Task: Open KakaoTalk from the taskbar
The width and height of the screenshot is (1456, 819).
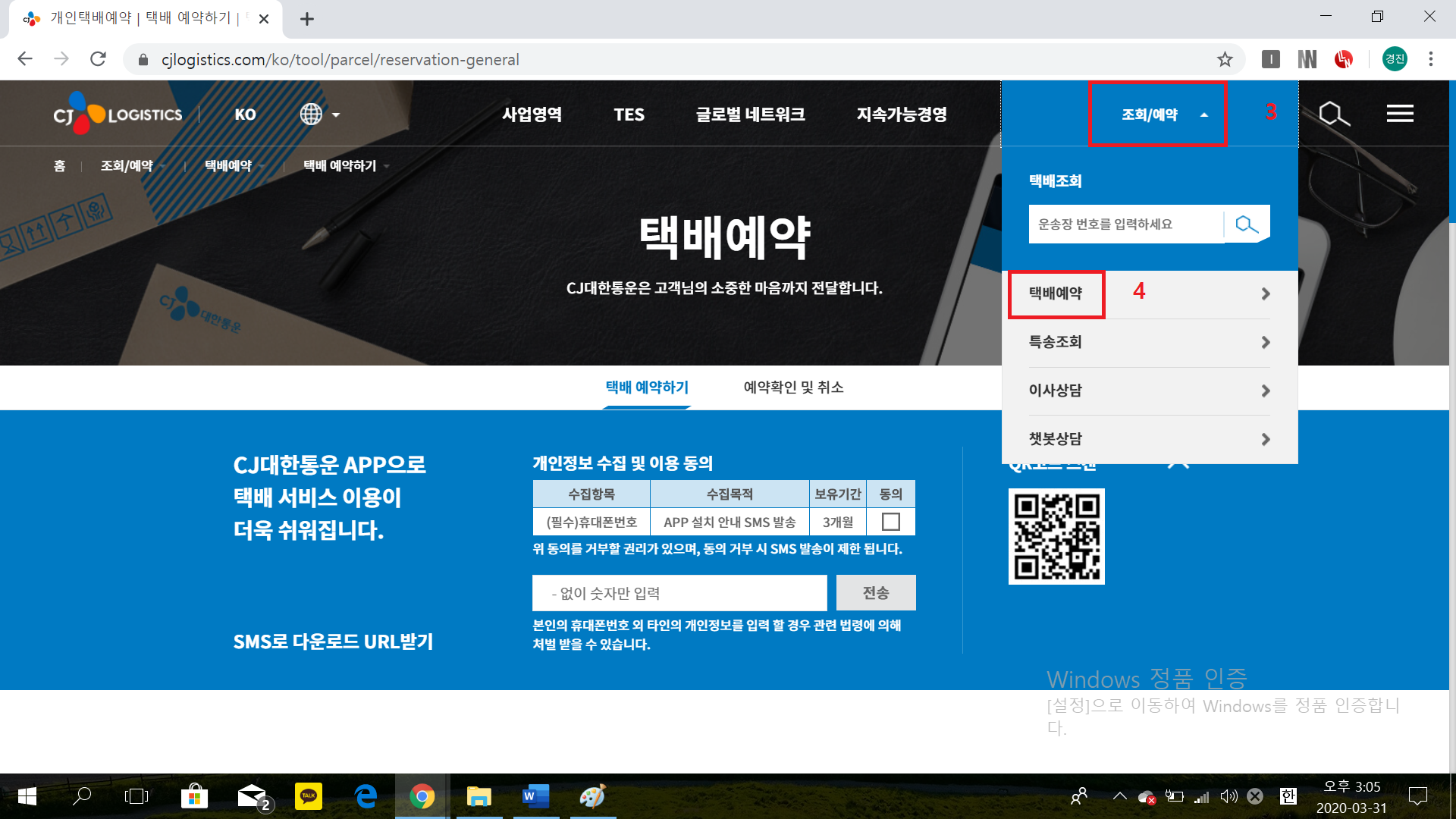Action: (x=308, y=796)
